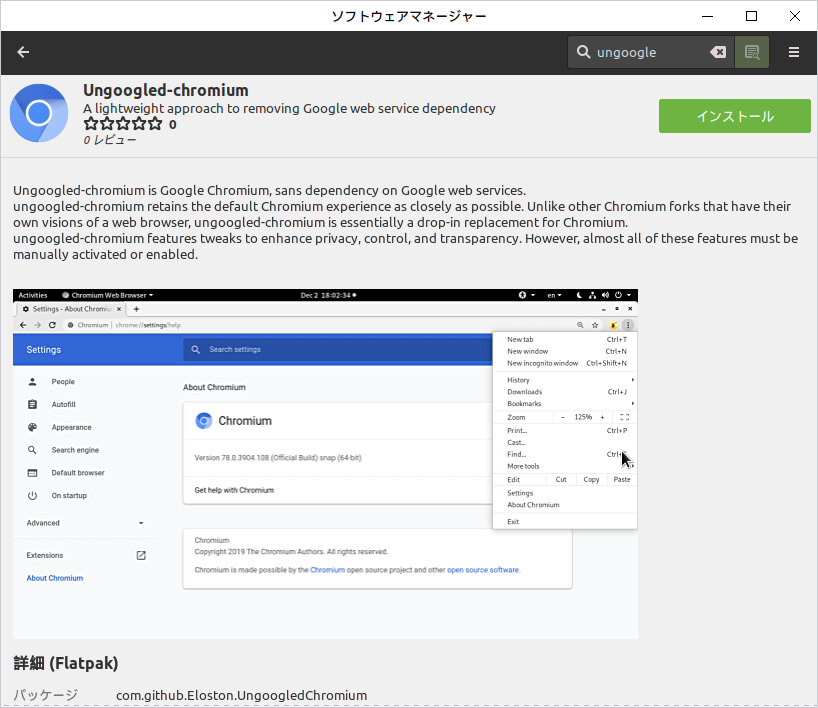Screen dimensions: 818x708
Task: Click the パッケージ label
Action: 45,695
